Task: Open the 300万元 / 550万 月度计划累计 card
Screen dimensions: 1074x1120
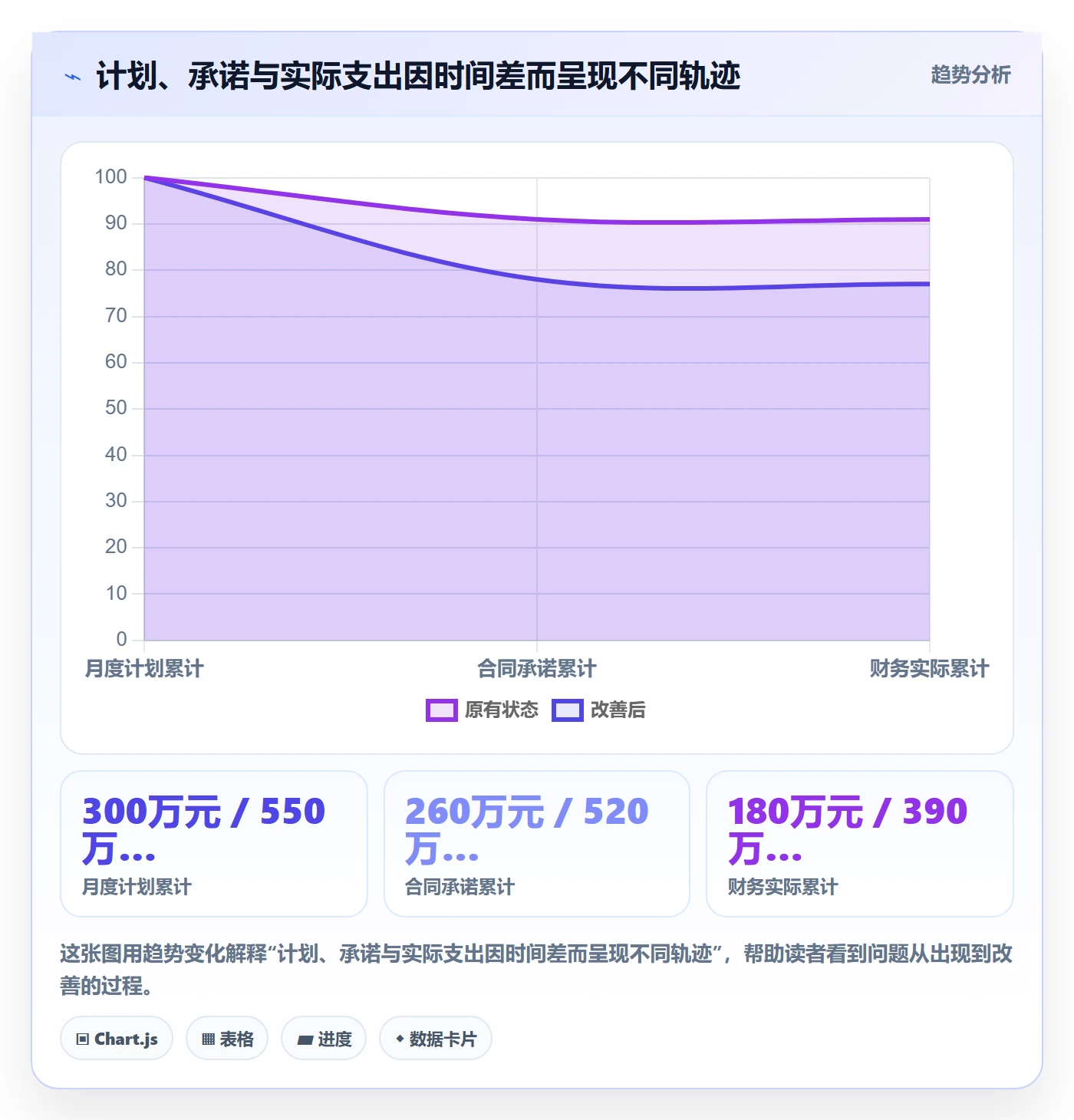Action: [214, 844]
